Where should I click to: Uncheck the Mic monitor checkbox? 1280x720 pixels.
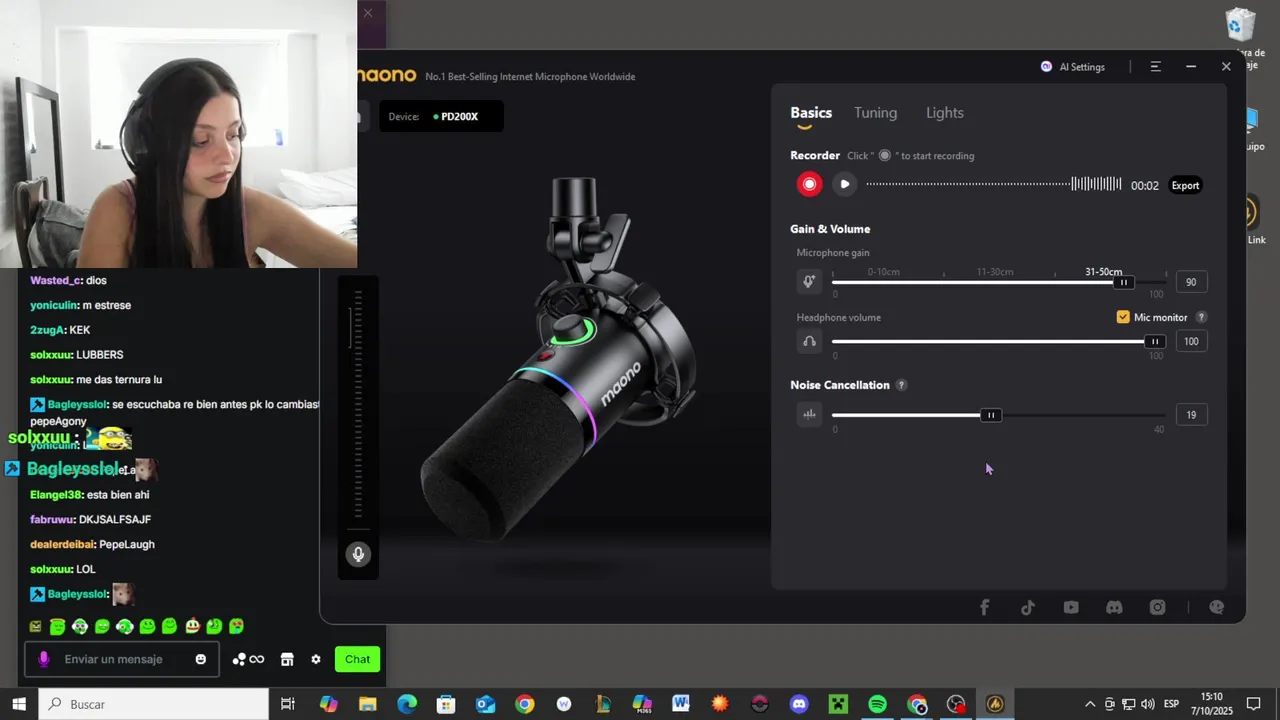click(1123, 317)
